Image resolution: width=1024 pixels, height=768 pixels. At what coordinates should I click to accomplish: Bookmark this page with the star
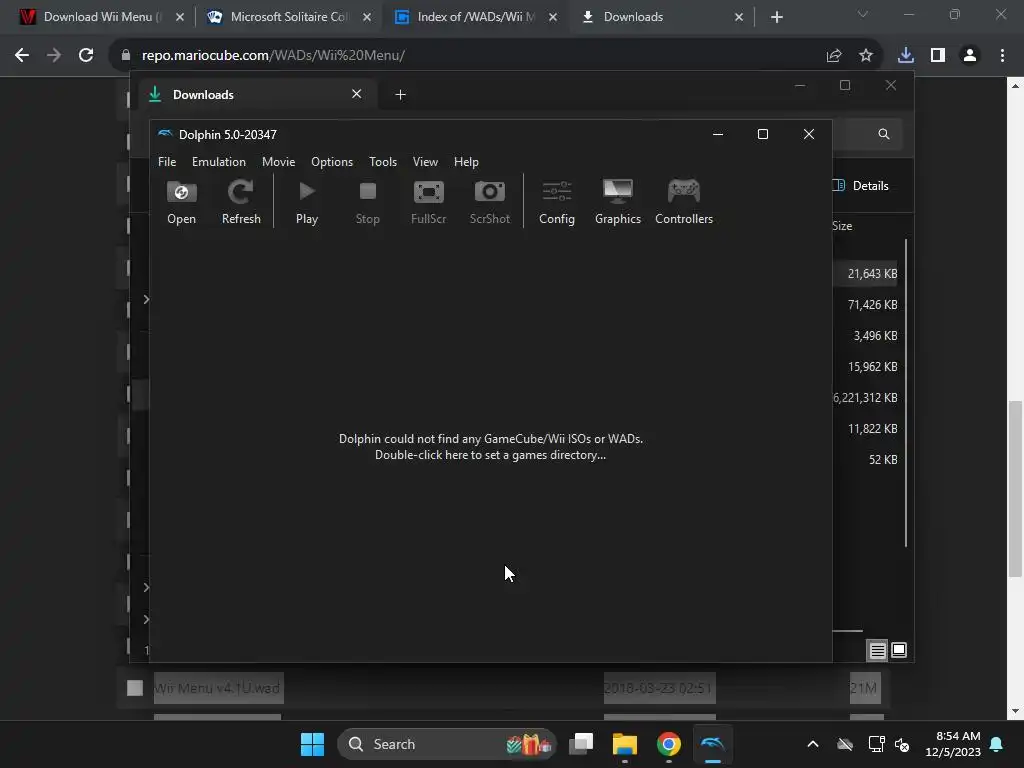point(866,56)
